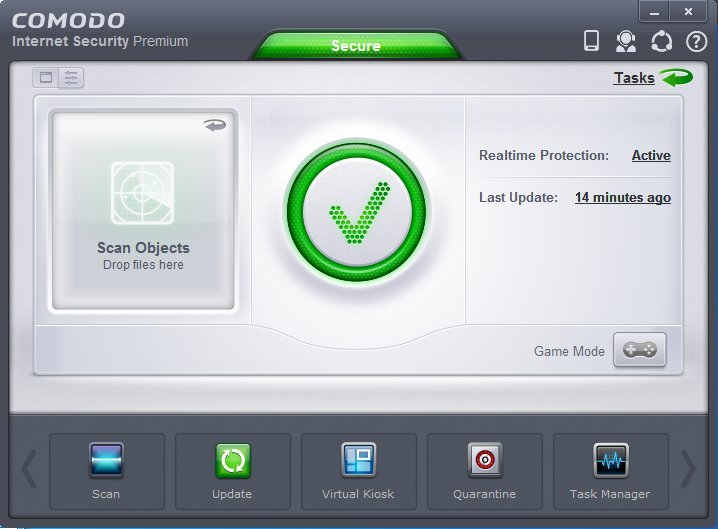Click the COMODO logo text
The height and width of the screenshot is (529, 718).
pos(68,21)
